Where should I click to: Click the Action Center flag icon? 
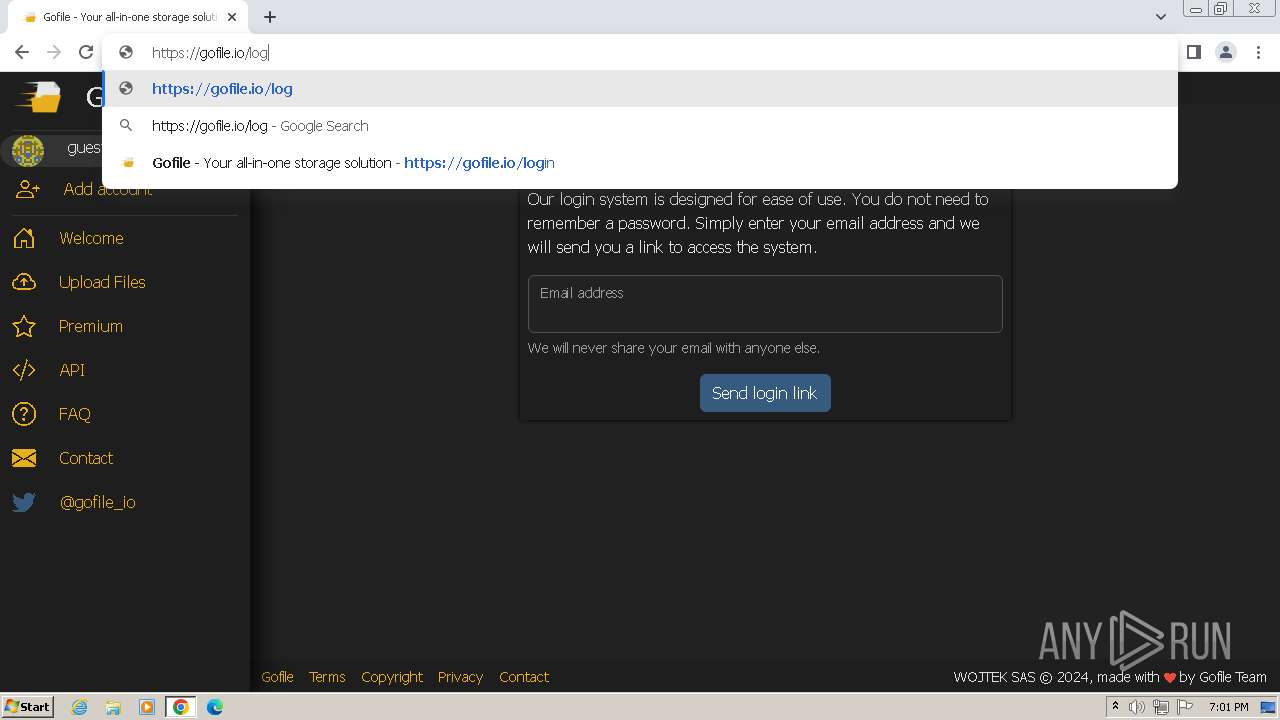pos(1185,707)
